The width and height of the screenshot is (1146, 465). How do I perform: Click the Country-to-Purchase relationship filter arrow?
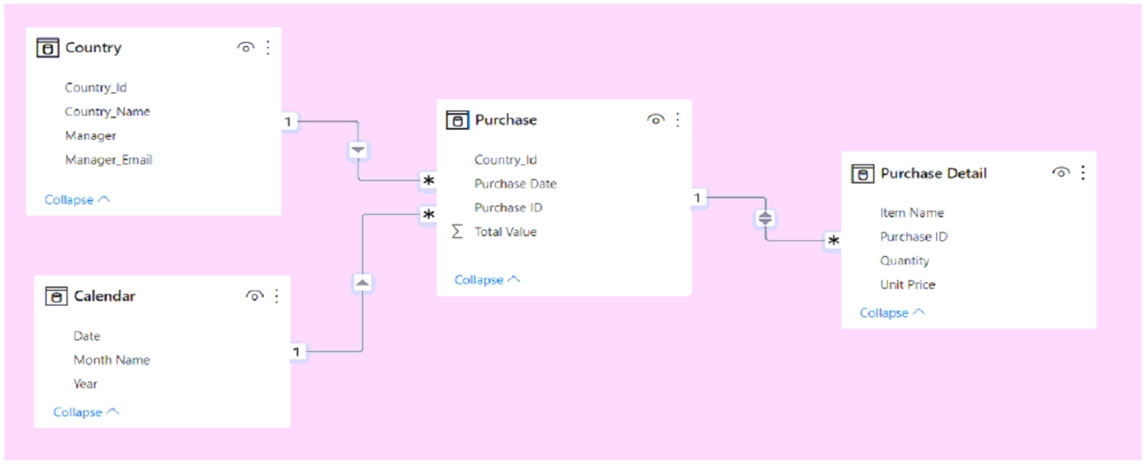(x=358, y=150)
